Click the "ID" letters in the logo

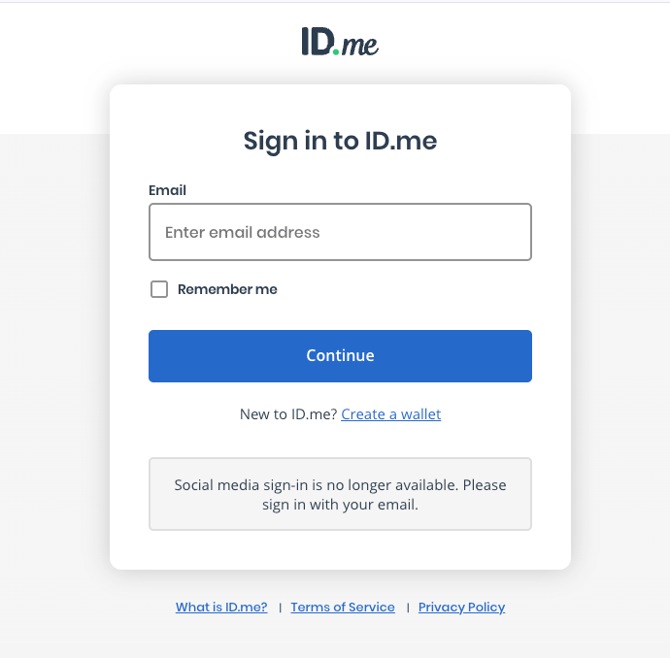(x=316, y=41)
